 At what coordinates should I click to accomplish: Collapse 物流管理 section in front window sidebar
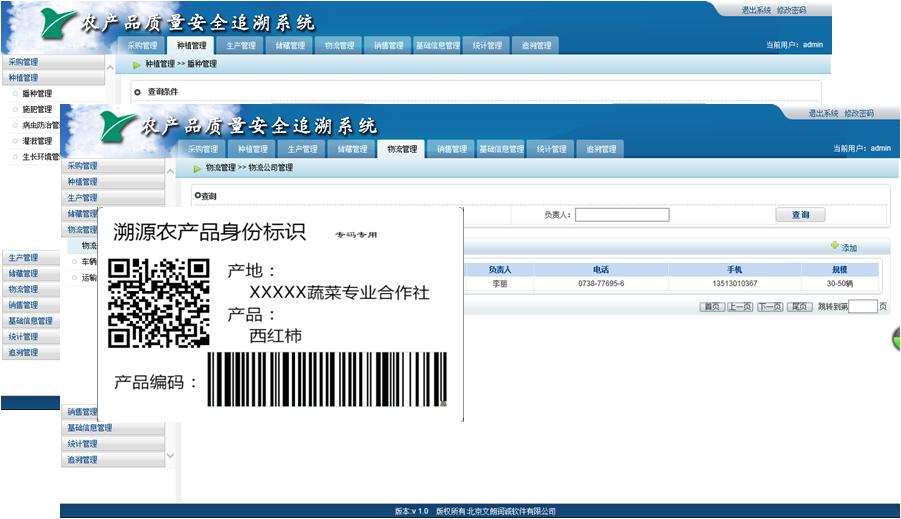(x=80, y=230)
